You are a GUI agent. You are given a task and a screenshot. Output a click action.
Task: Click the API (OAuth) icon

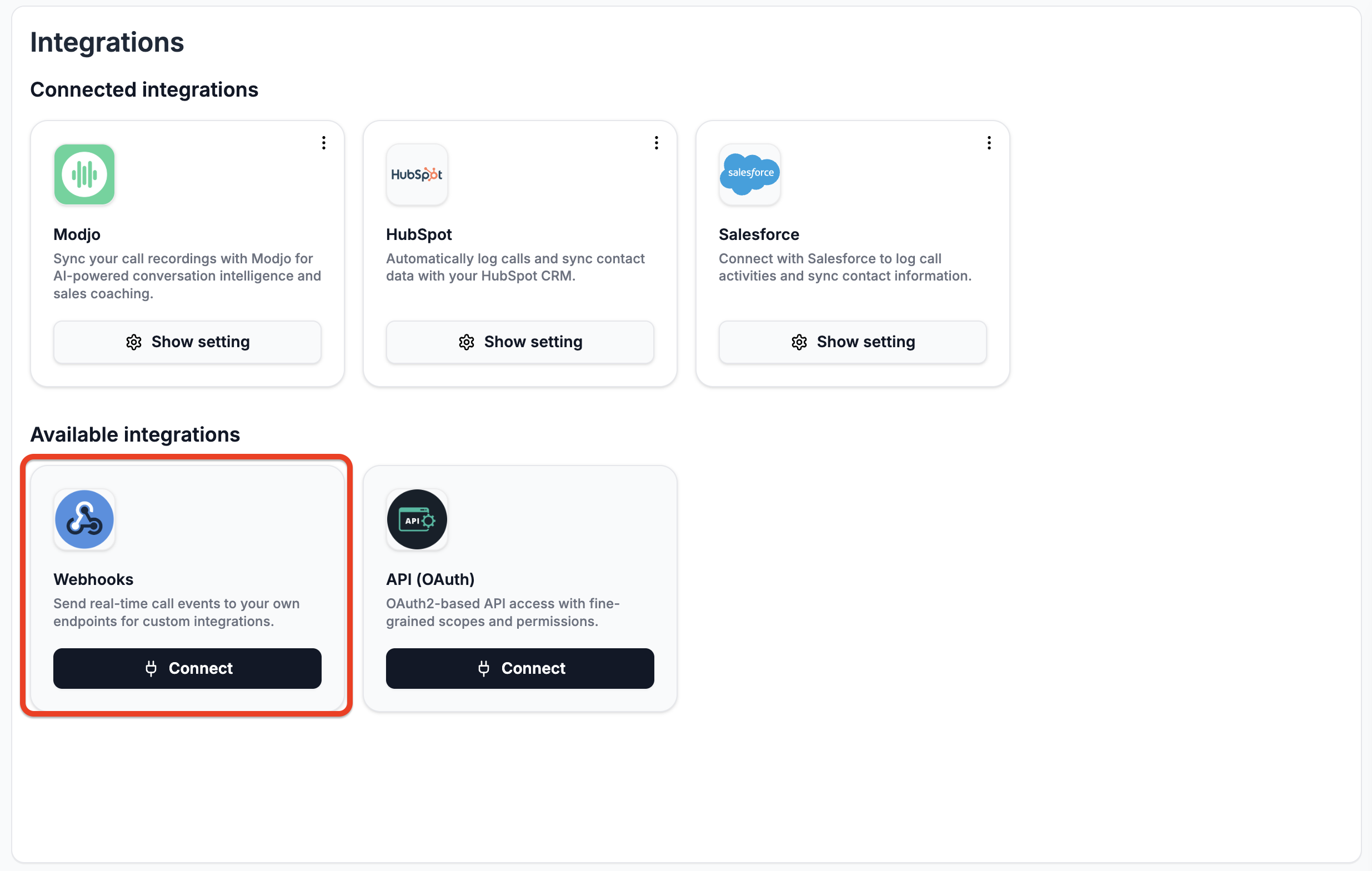point(417,519)
